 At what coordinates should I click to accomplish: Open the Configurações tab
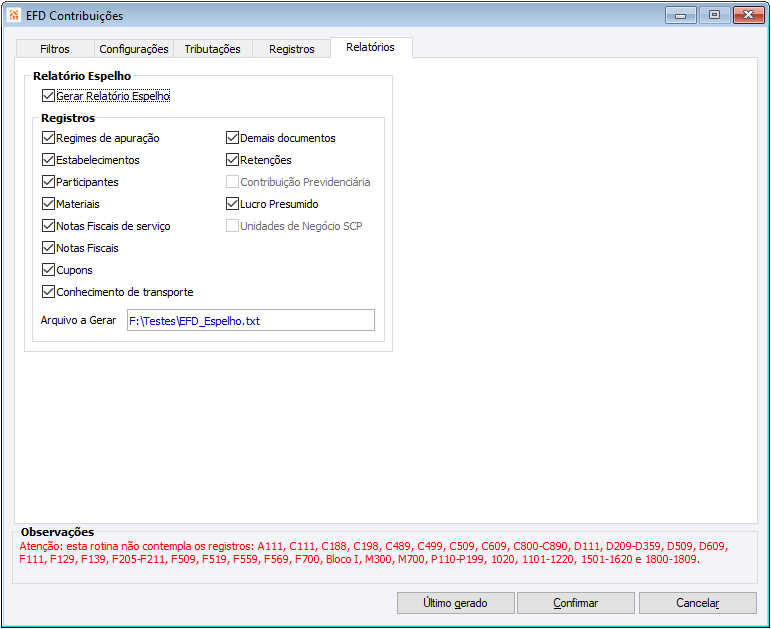pos(134,49)
